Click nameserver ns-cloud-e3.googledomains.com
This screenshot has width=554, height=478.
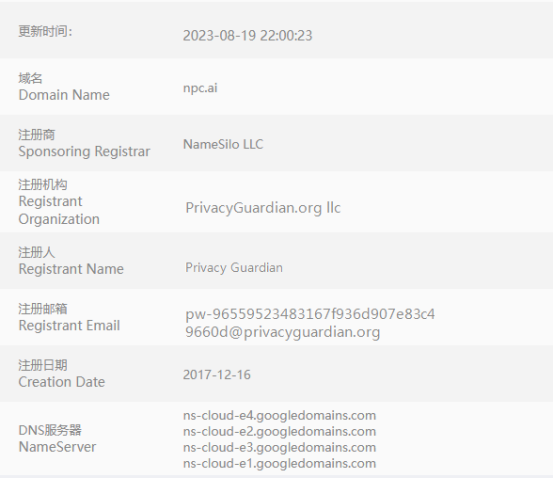pos(279,447)
